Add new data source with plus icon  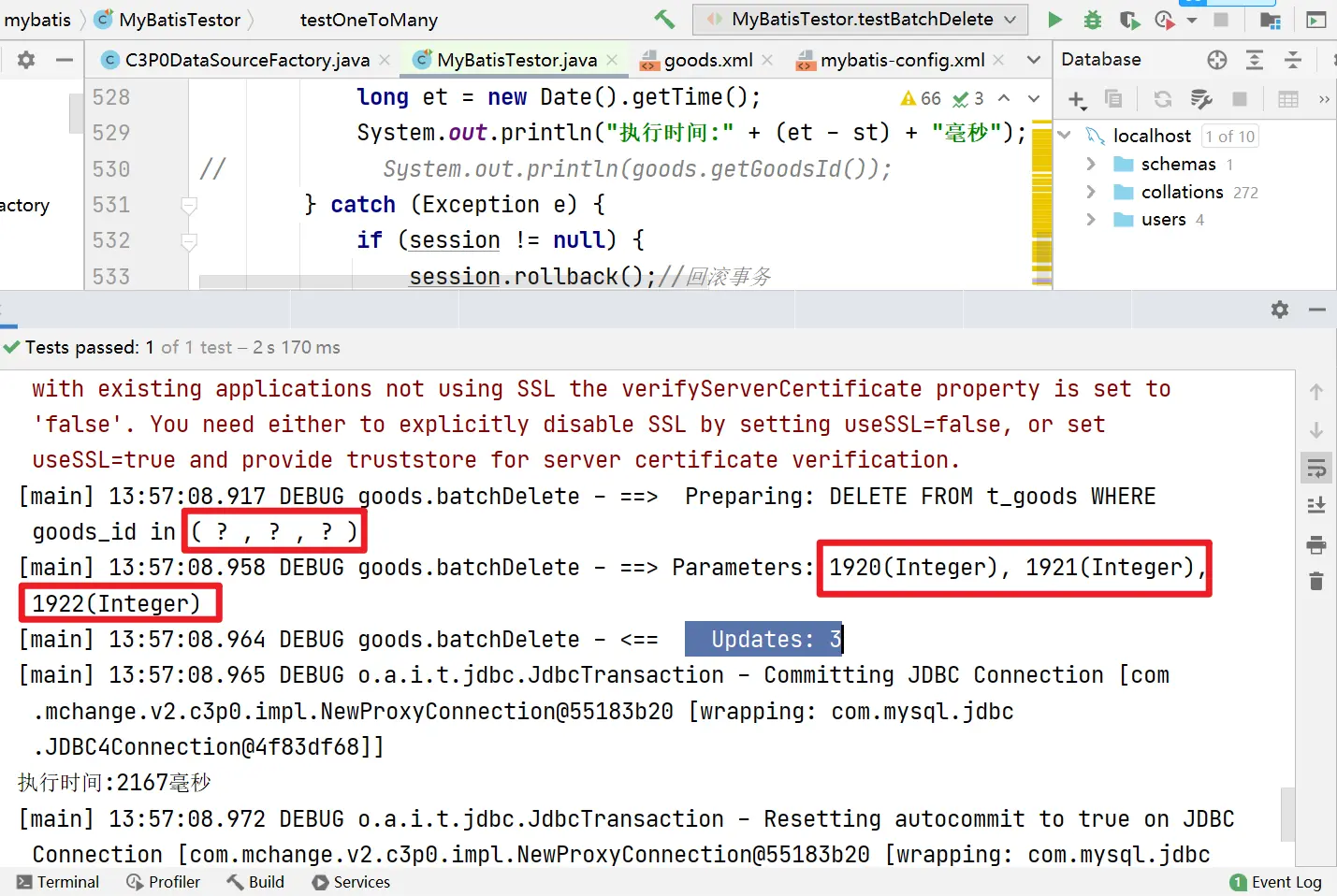pos(1077,99)
